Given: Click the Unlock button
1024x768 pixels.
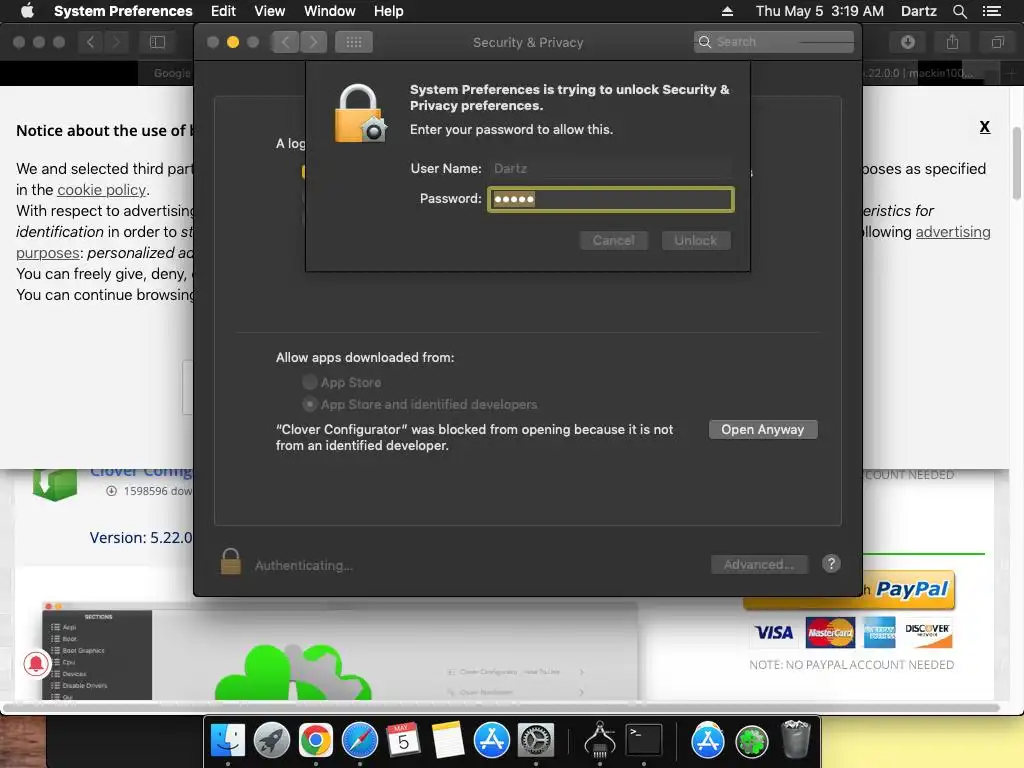Looking at the screenshot, I should click(696, 240).
